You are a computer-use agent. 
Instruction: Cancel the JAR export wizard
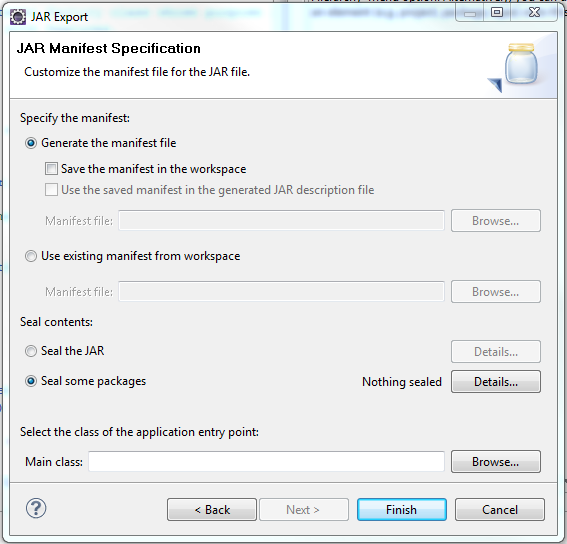click(500, 510)
